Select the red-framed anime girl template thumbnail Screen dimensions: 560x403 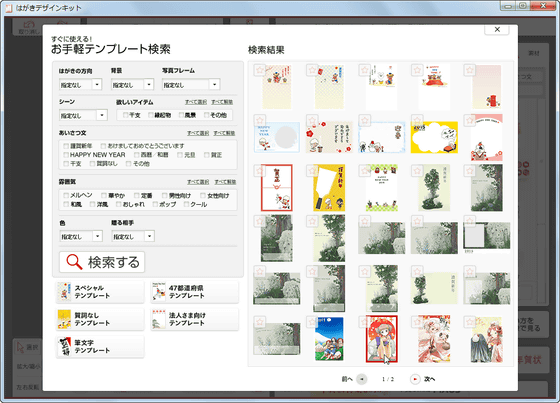point(381,339)
